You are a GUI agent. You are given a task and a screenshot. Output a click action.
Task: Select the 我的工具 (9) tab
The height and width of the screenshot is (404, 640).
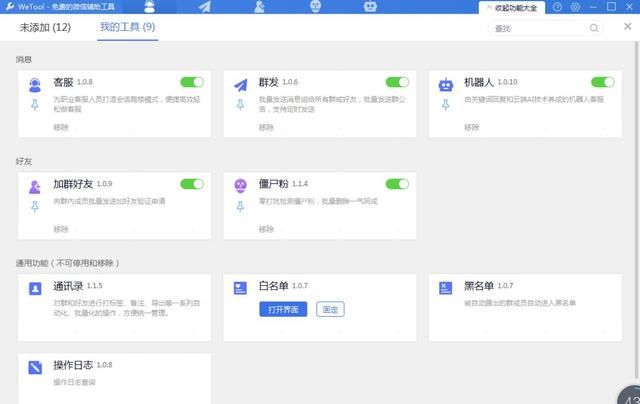127,27
